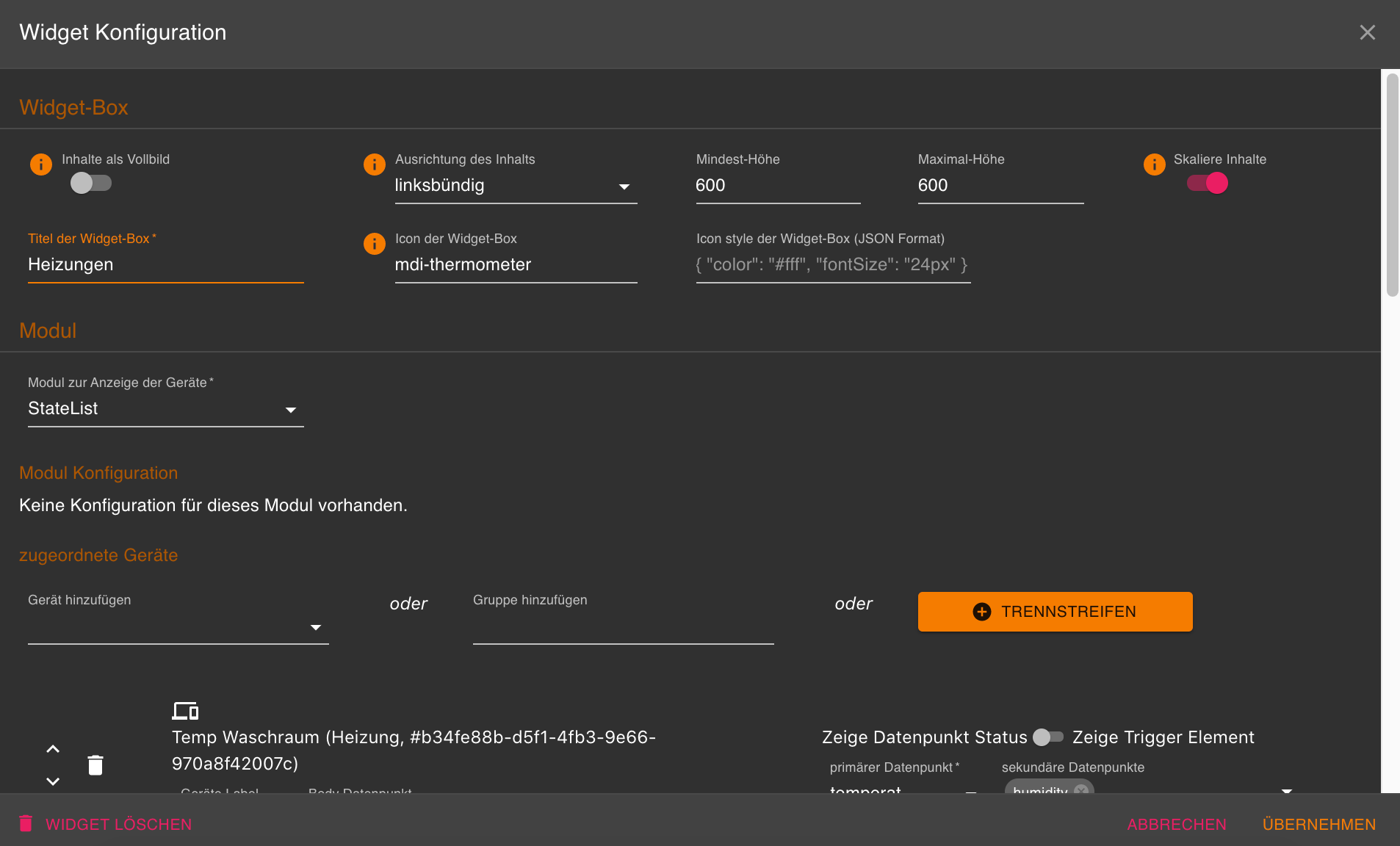The height and width of the screenshot is (846, 1400).
Task: Open the StateList module dropdown
Action: click(166, 409)
